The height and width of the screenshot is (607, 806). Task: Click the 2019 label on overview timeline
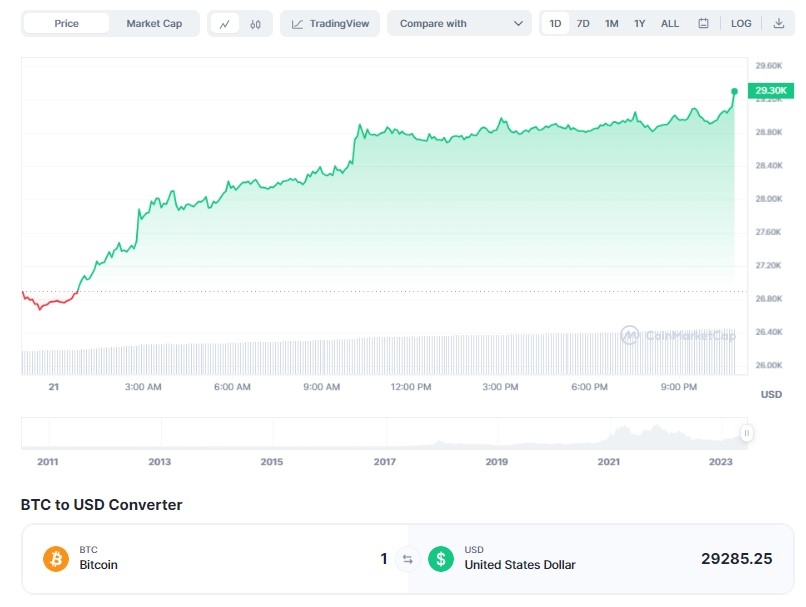click(x=497, y=462)
